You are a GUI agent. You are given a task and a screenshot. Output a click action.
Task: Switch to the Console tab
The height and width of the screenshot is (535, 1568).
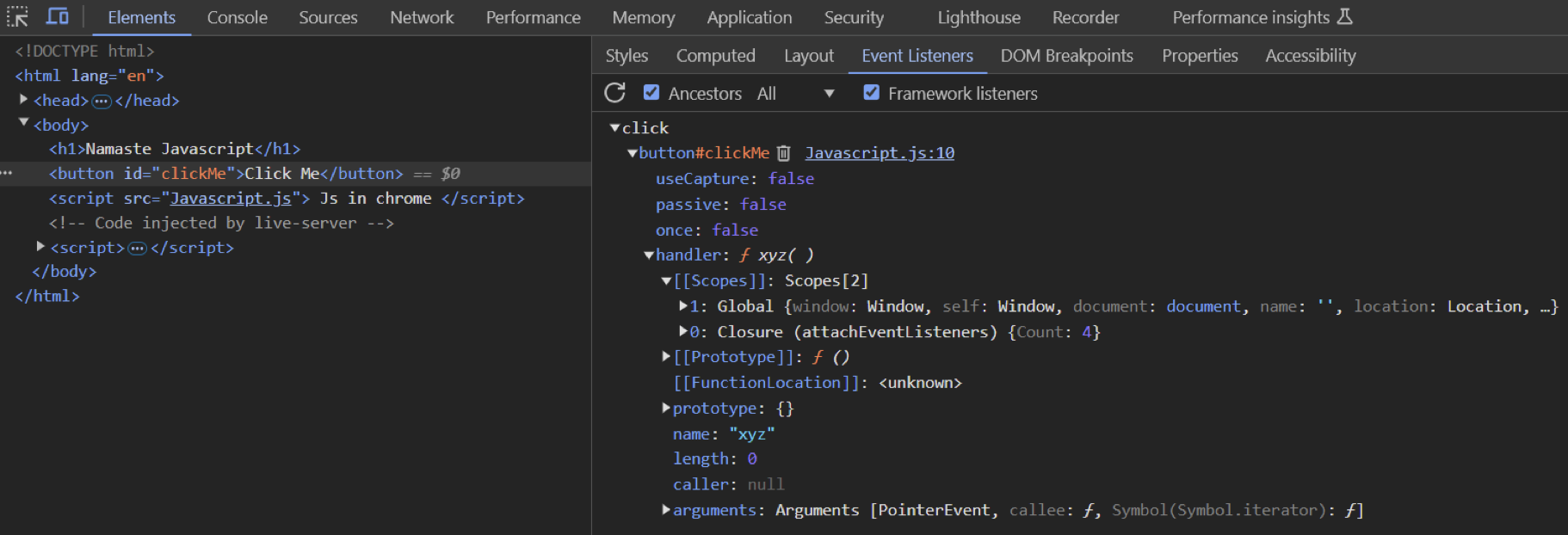pyautogui.click(x=237, y=17)
